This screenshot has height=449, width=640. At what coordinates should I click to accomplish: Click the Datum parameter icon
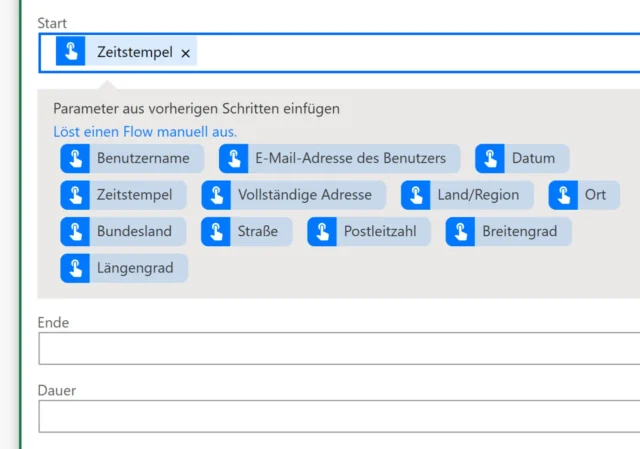point(490,159)
